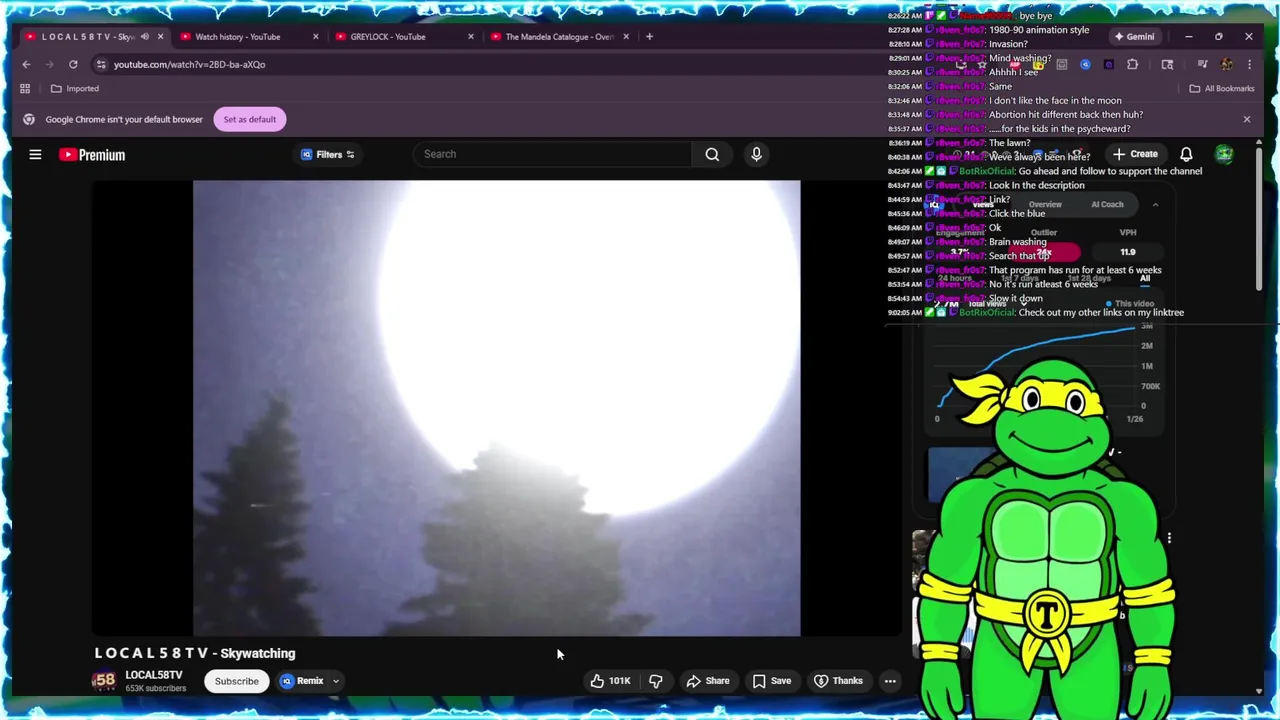
Task: Save the video to a playlist
Action: pos(772,681)
